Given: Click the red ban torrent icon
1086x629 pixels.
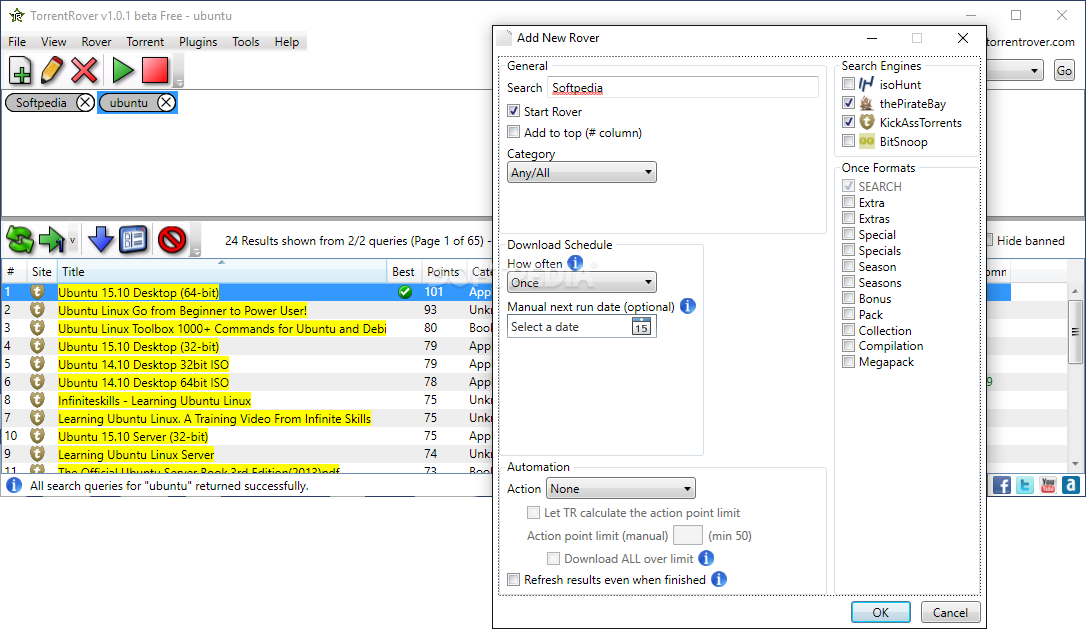Looking at the screenshot, I should [x=172, y=240].
